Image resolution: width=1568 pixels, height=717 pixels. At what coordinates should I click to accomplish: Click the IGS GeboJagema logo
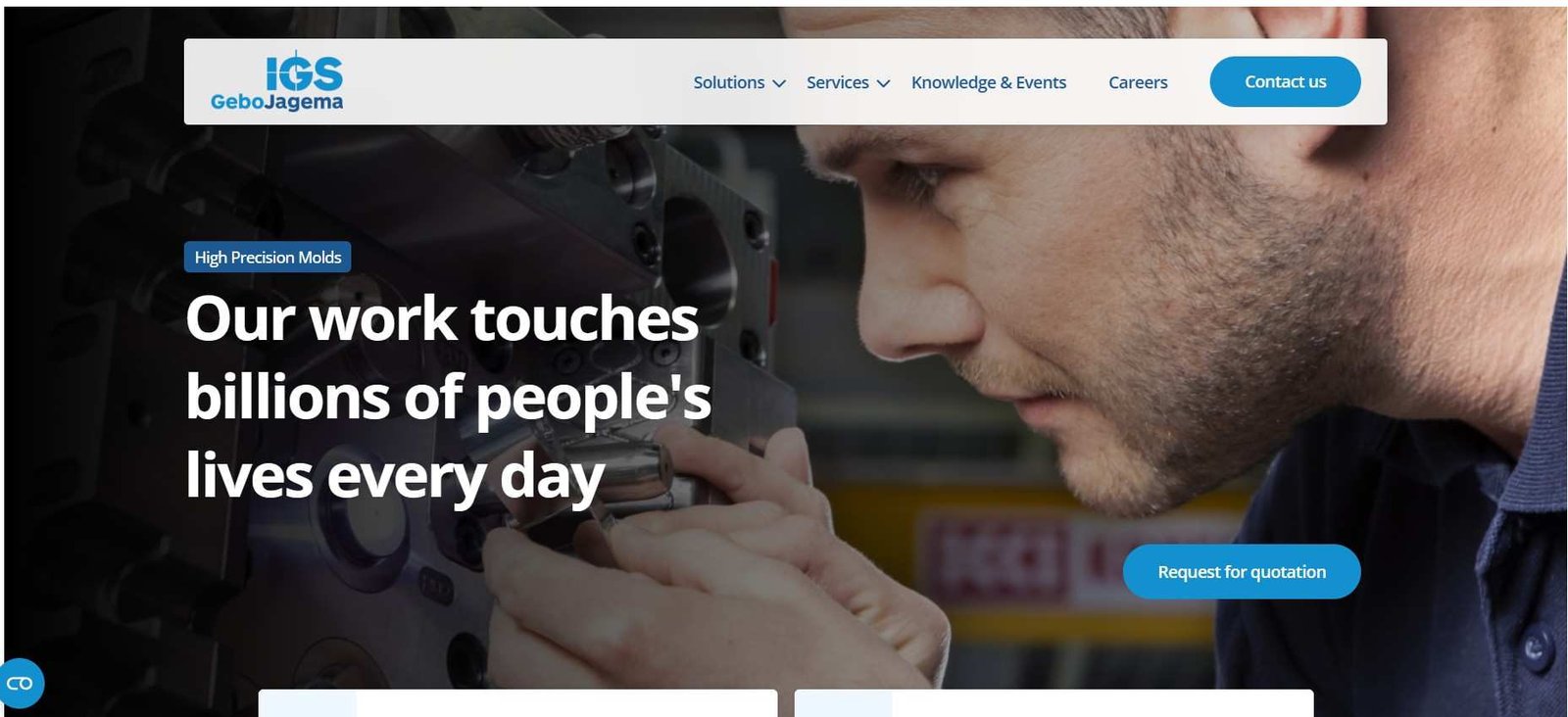coord(276,81)
